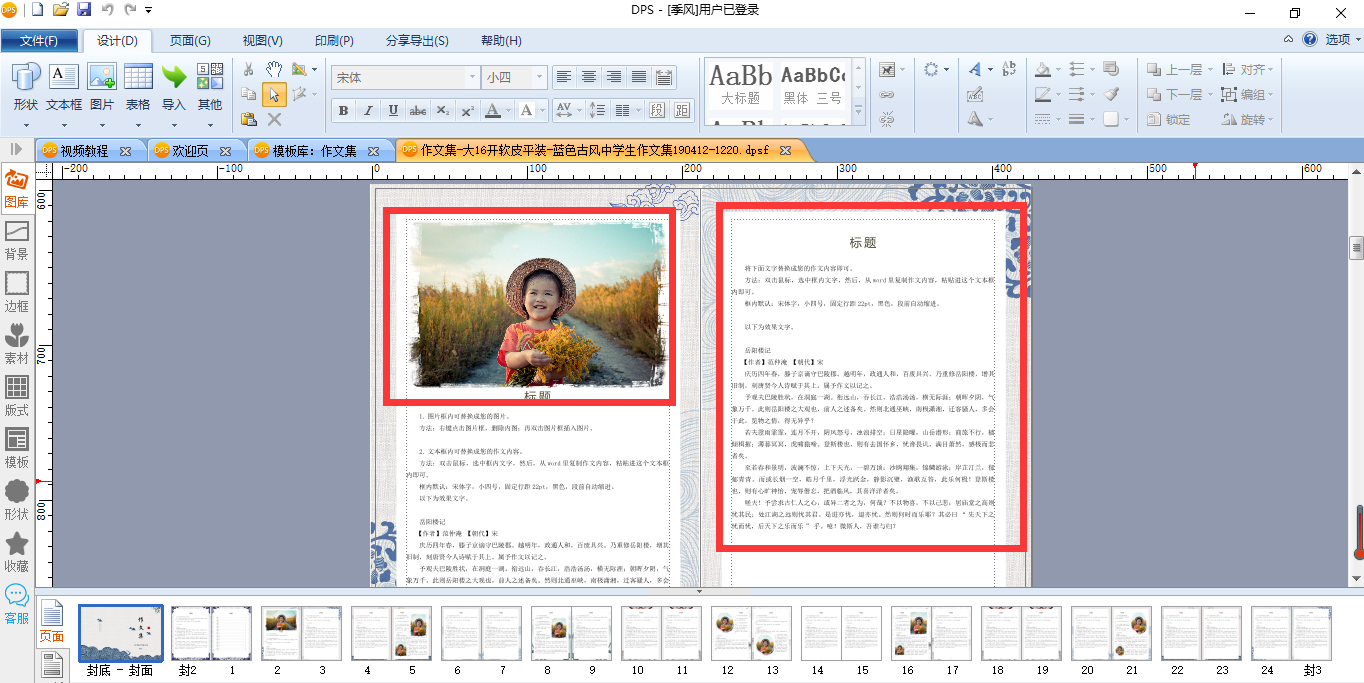
Task: Toggle italic text formatting
Action: 368,110
